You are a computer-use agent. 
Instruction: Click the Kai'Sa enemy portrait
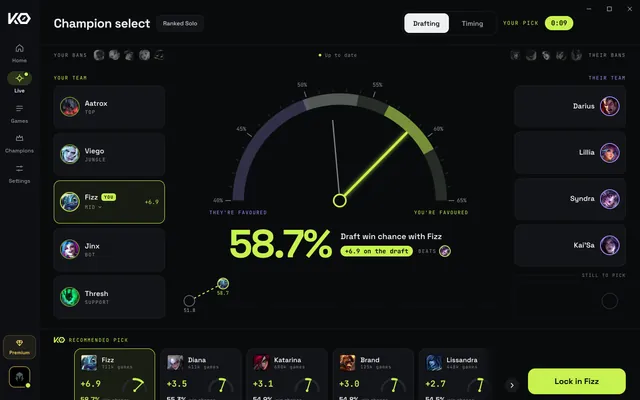[609, 245]
